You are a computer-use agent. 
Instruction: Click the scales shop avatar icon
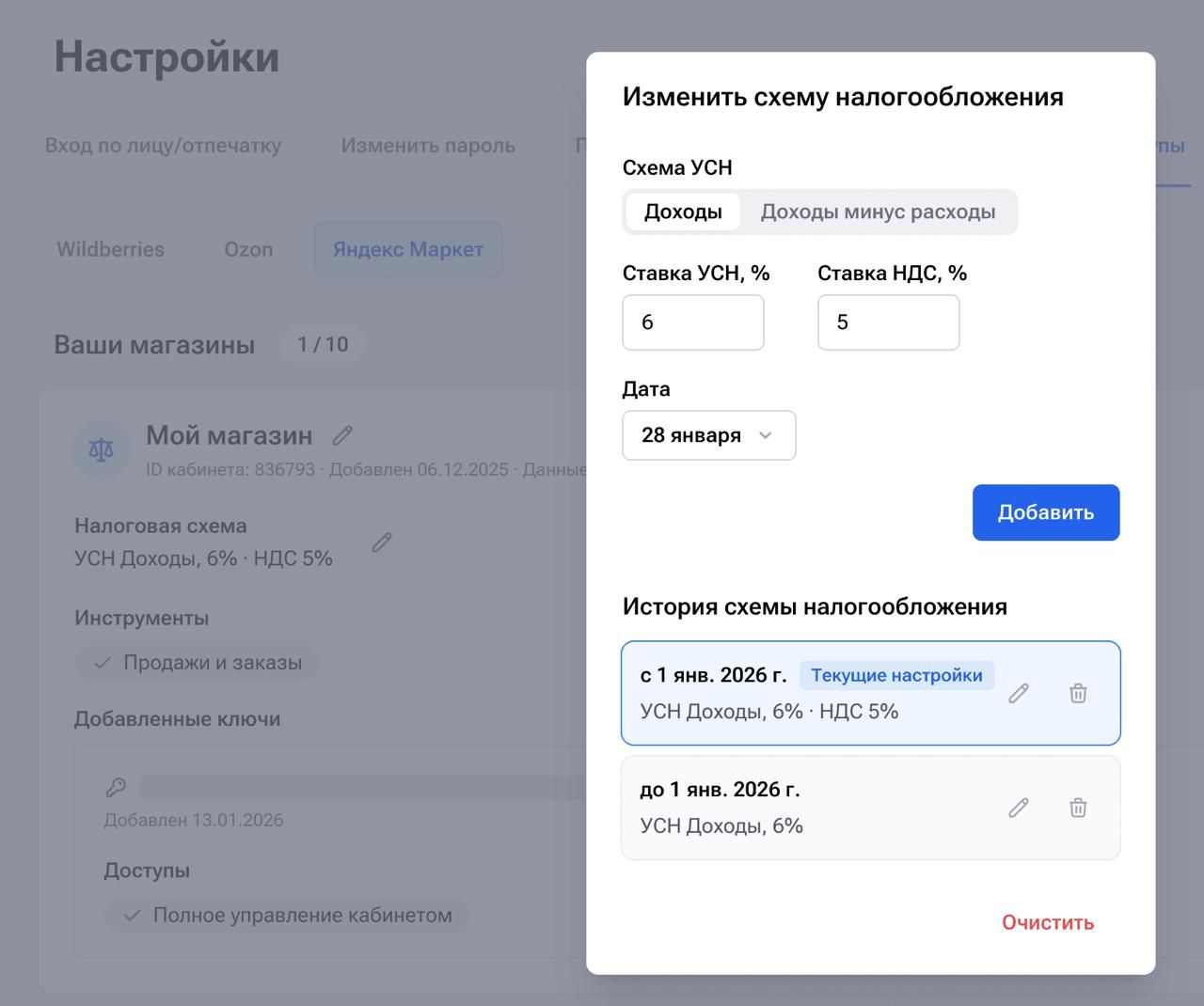point(101,450)
